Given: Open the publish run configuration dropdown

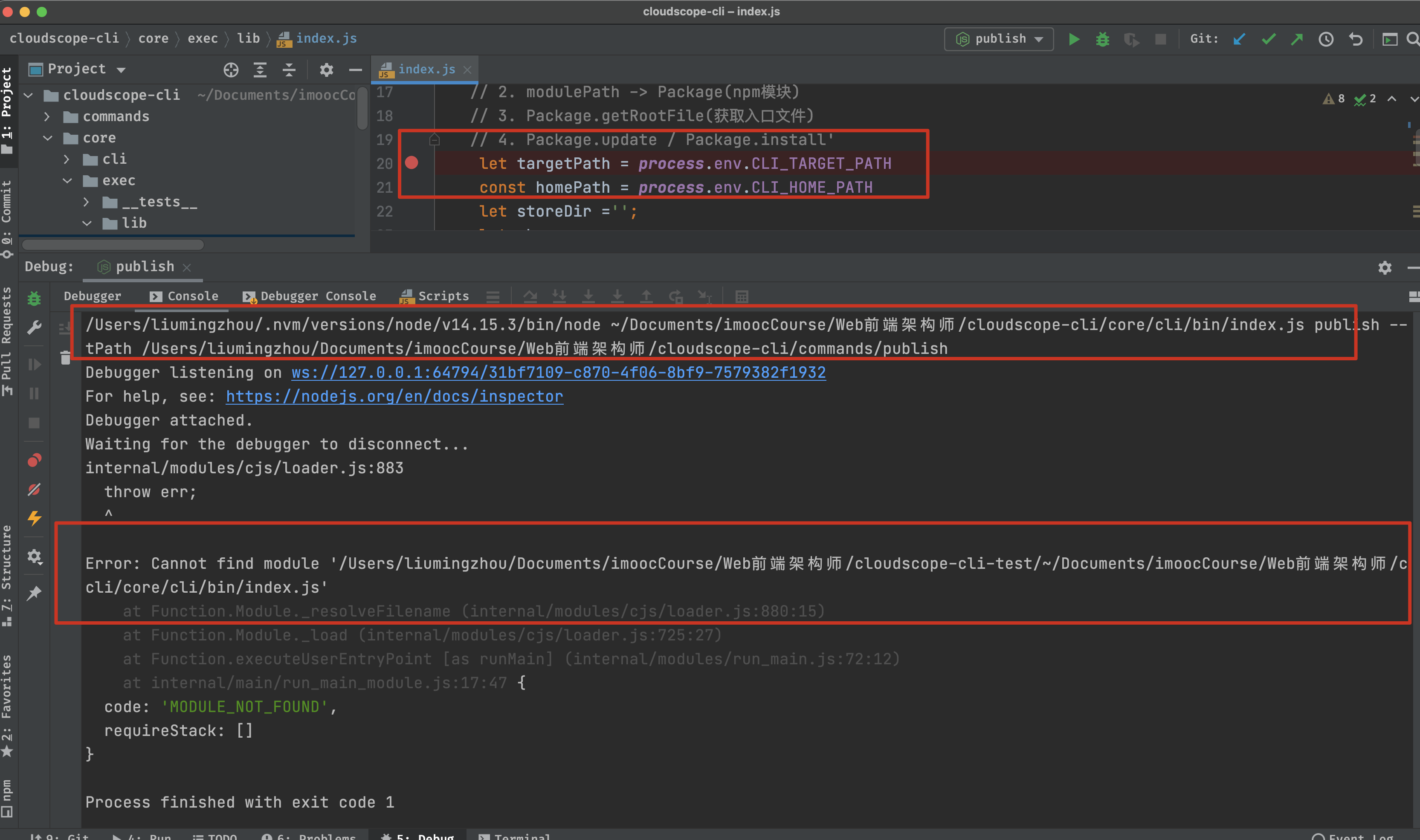Looking at the screenshot, I should pyautogui.click(x=999, y=39).
